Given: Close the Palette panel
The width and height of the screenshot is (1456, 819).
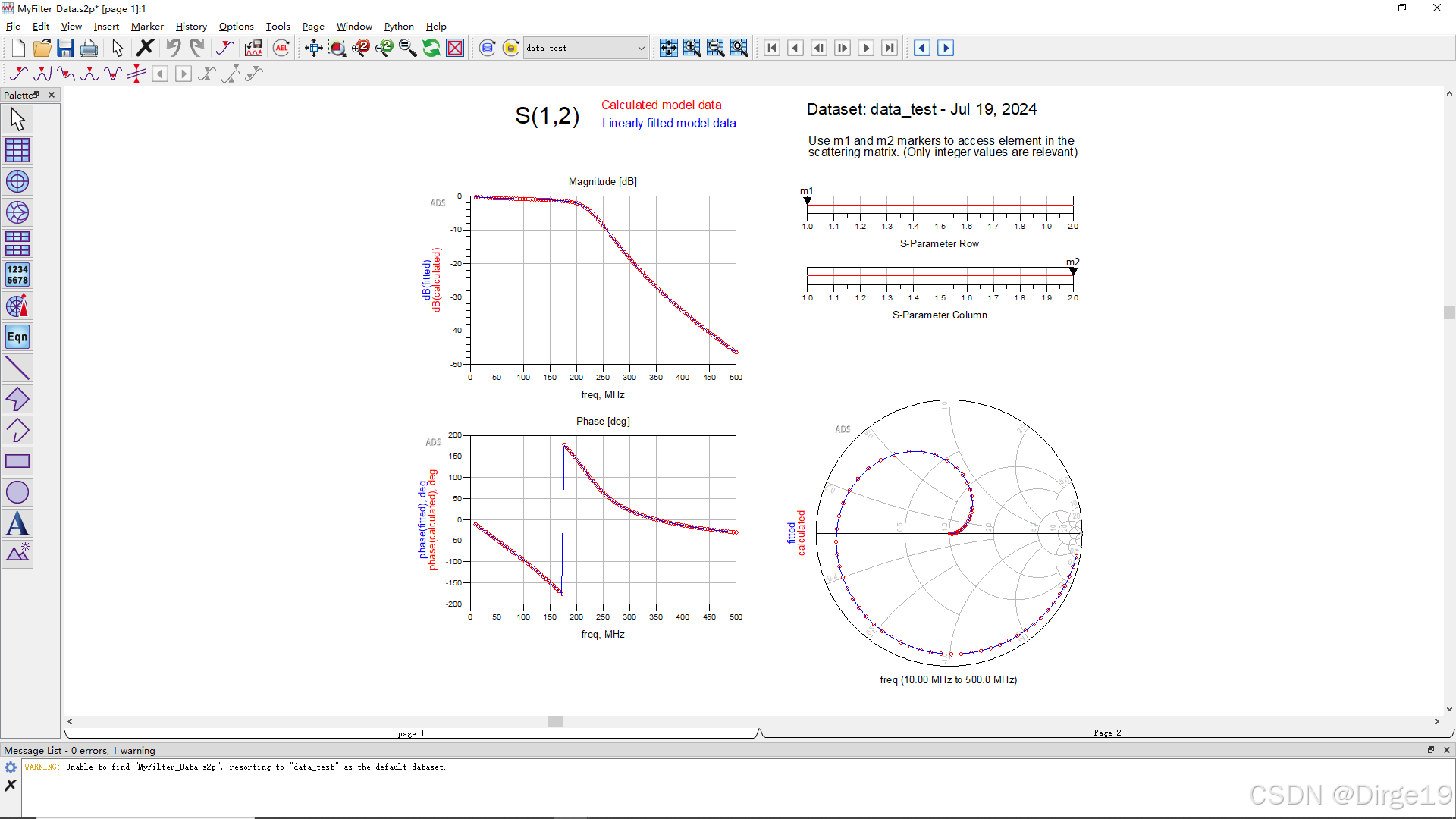Looking at the screenshot, I should (51, 95).
